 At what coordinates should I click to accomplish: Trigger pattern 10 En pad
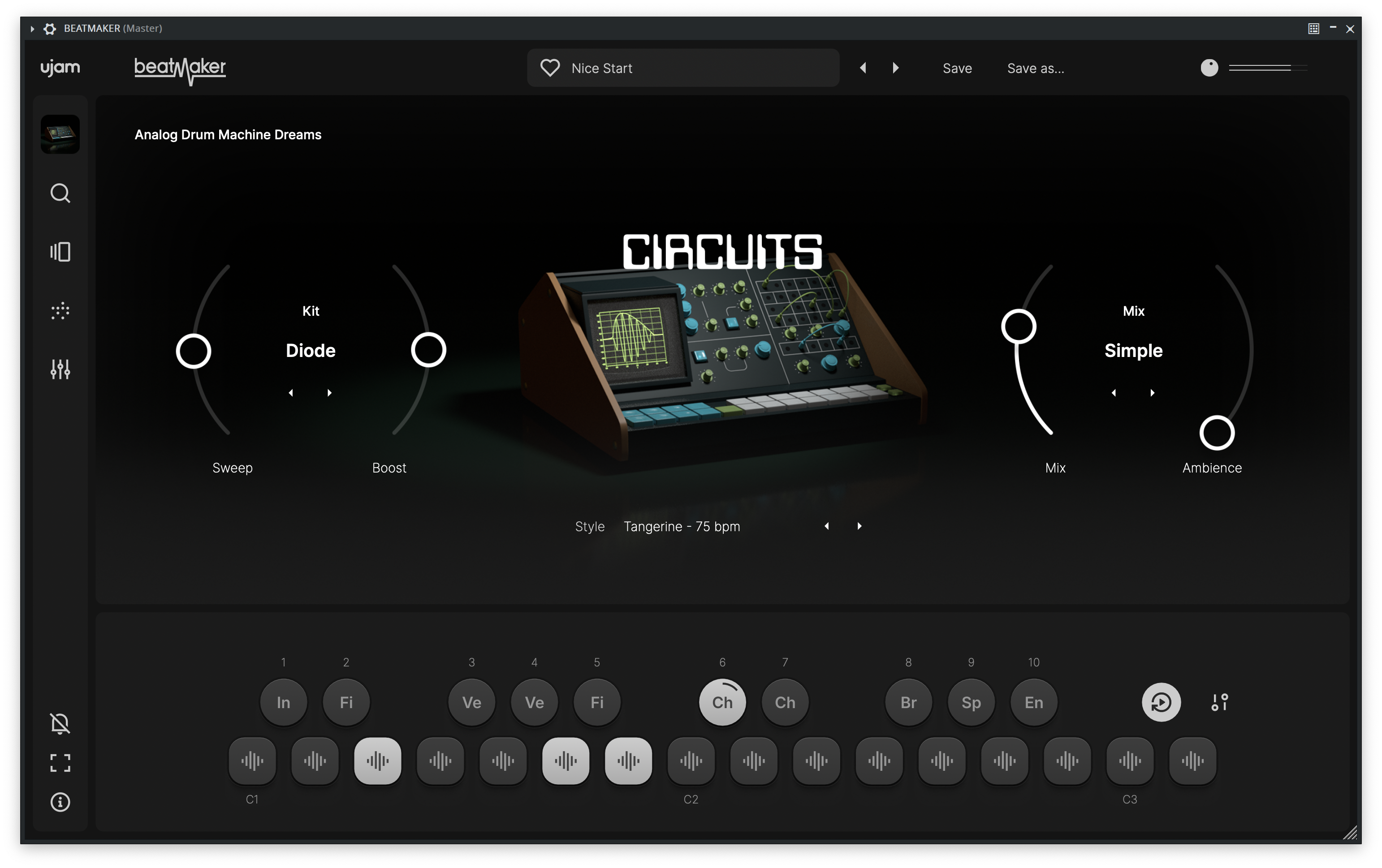click(x=1034, y=703)
